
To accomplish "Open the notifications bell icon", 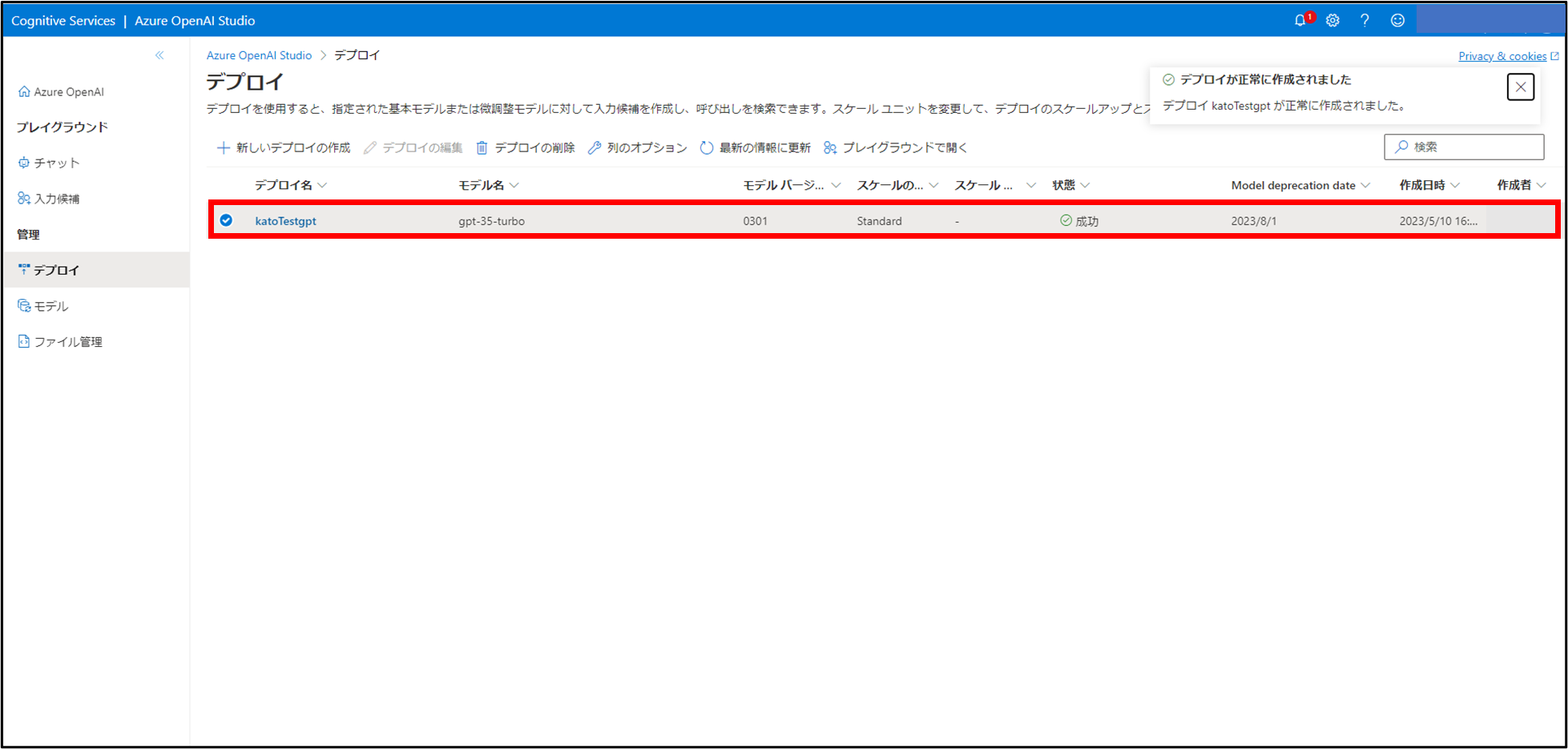I will [1300, 21].
